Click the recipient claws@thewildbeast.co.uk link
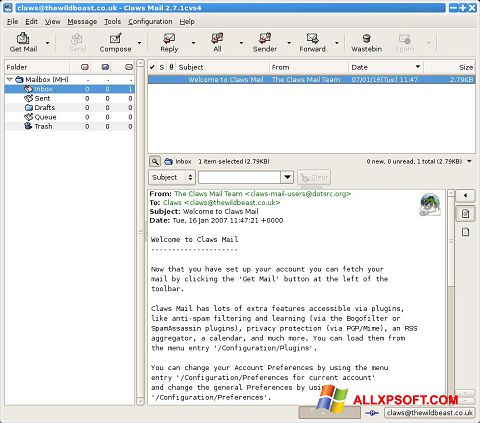The width and height of the screenshot is (480, 423). point(222,203)
